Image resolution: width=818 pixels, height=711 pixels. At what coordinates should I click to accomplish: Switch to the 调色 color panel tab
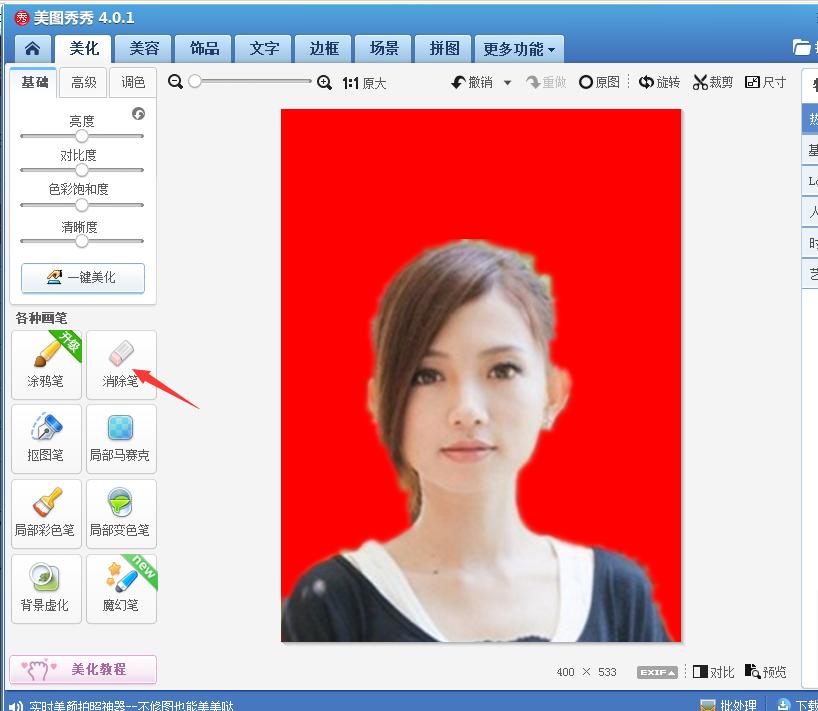[x=134, y=83]
